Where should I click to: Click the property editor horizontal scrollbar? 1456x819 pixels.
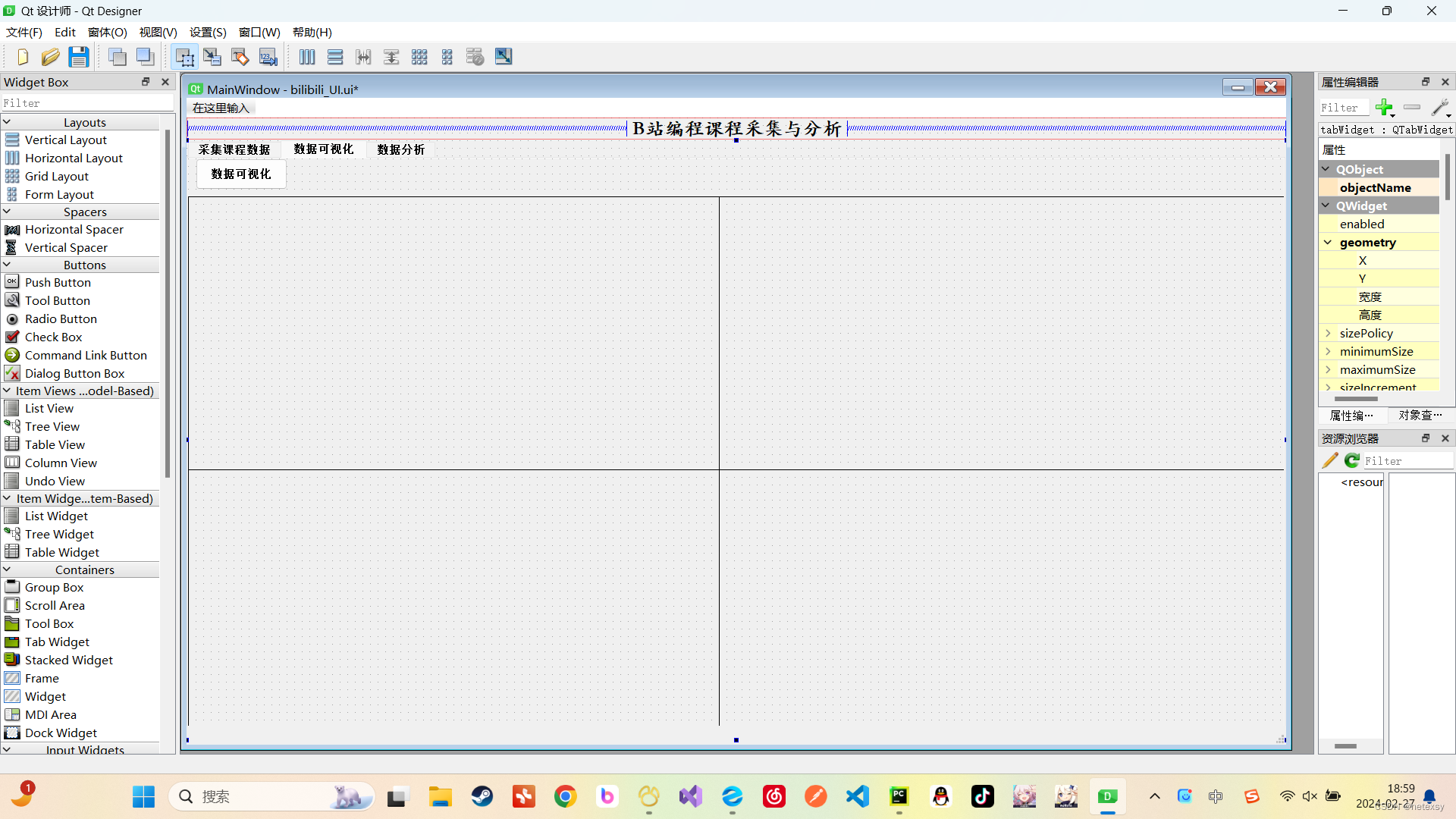point(1356,398)
